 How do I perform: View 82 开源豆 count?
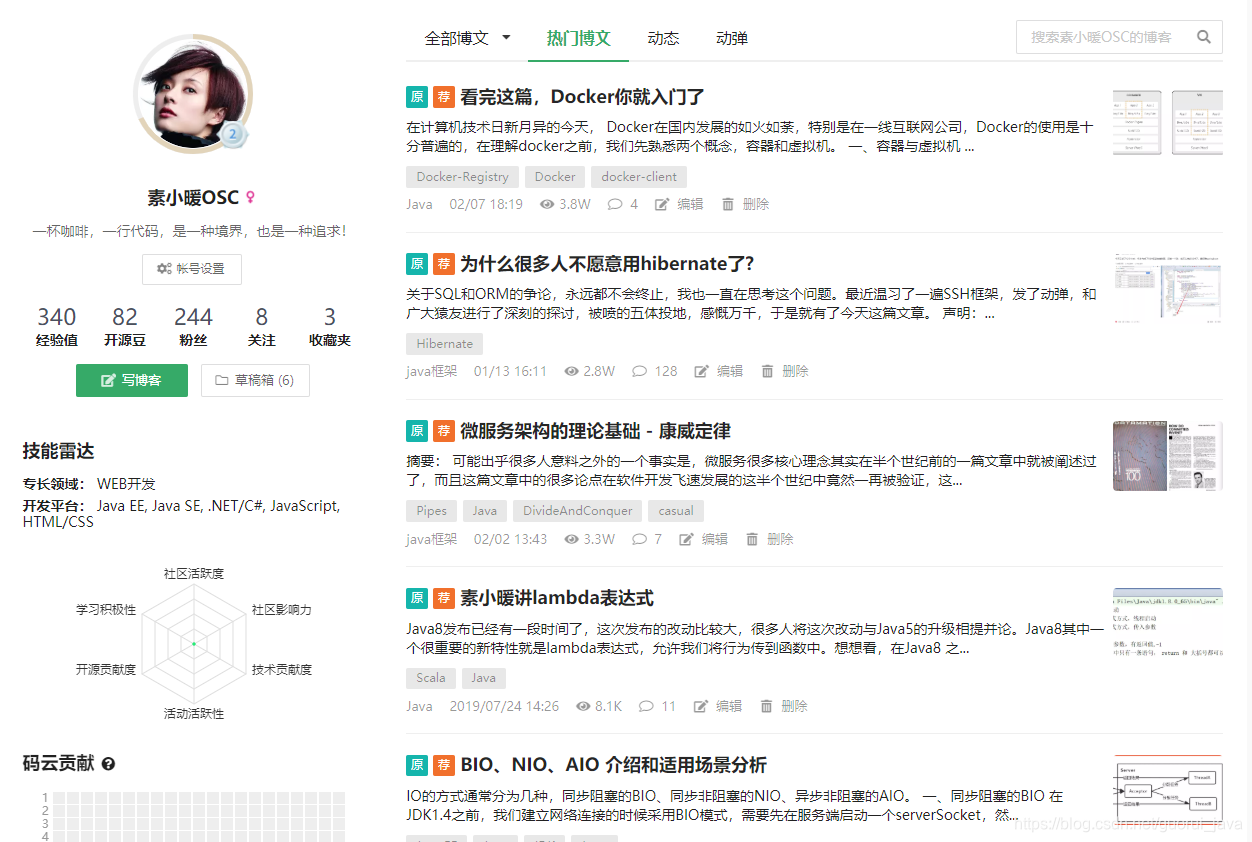point(125,327)
